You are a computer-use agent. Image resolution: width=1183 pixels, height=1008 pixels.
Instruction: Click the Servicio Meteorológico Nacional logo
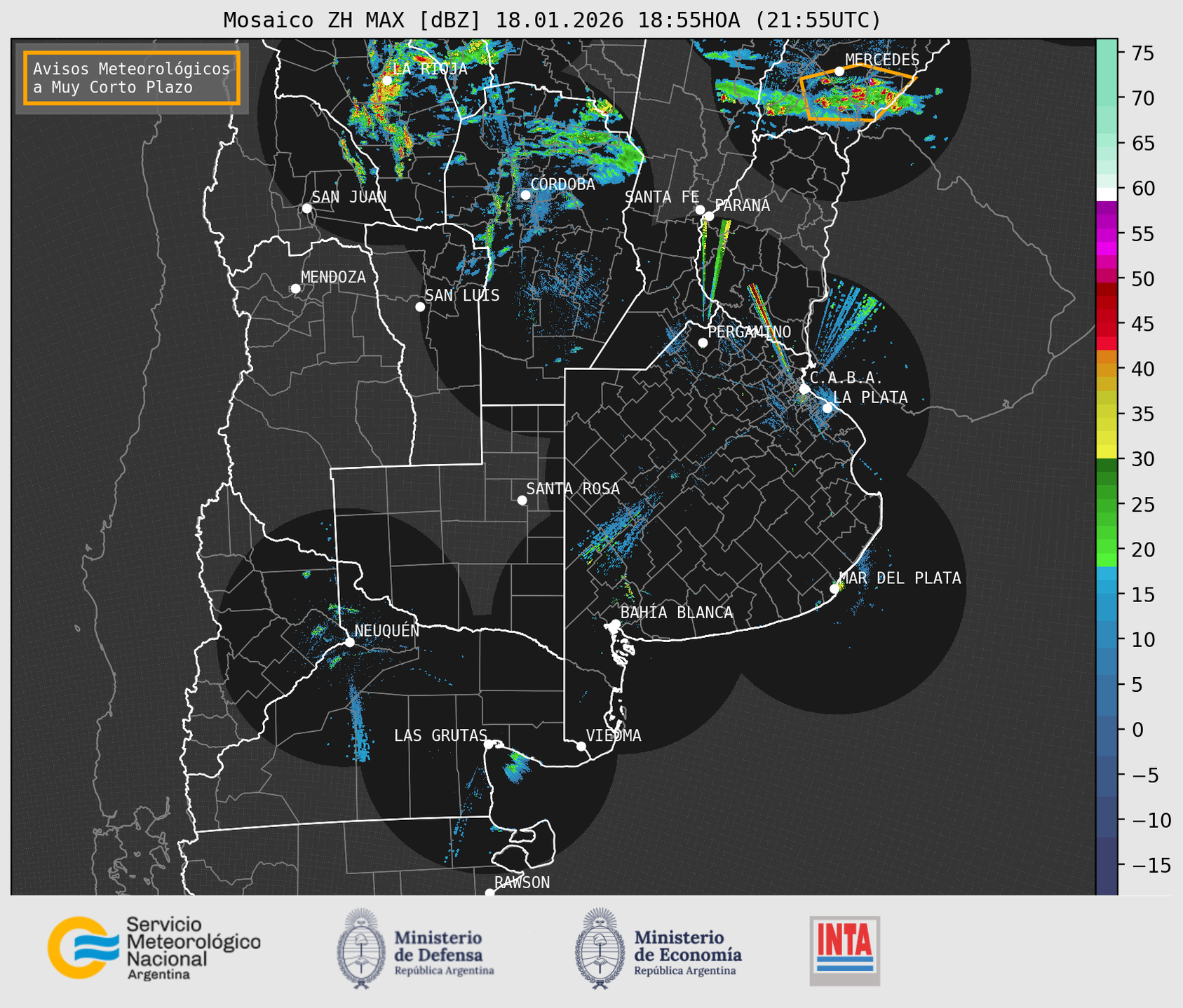point(154,948)
